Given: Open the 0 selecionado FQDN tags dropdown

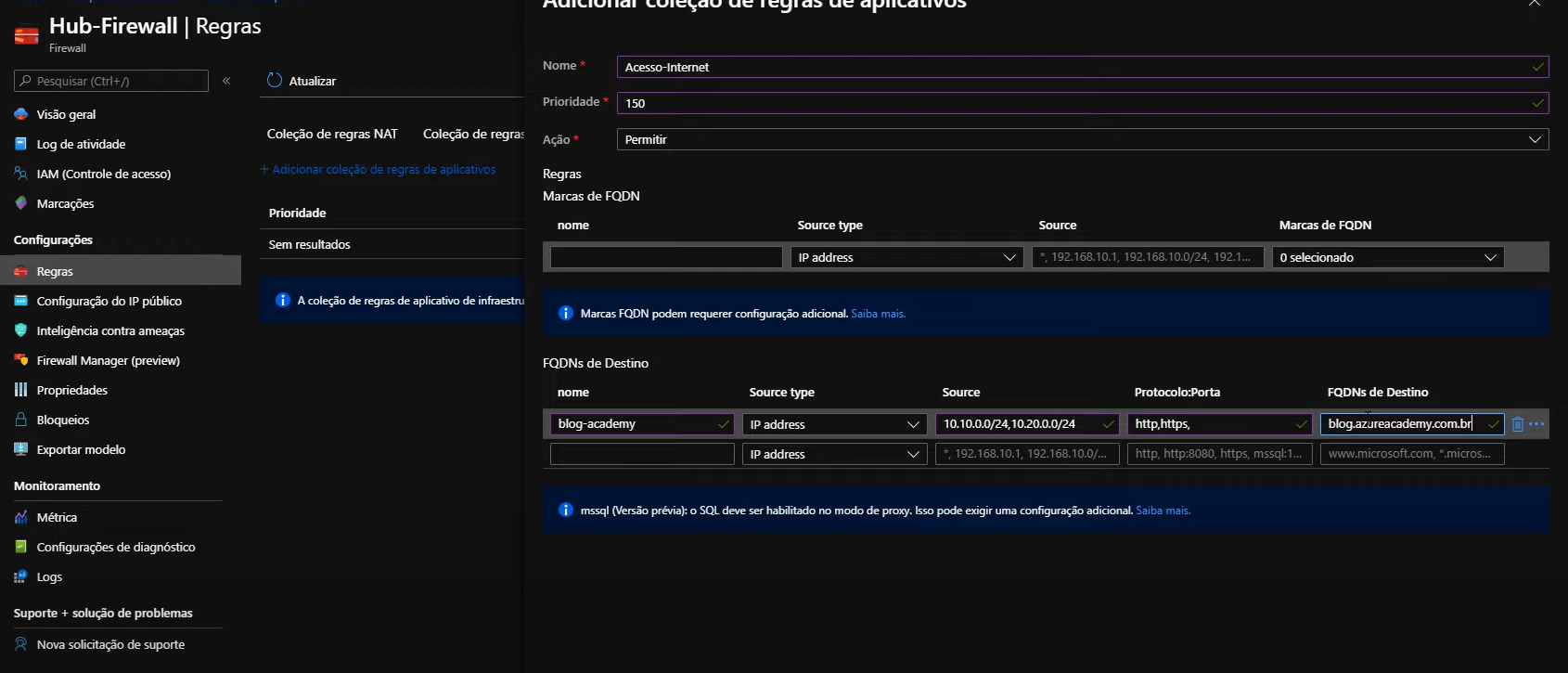Looking at the screenshot, I should tap(1388, 257).
